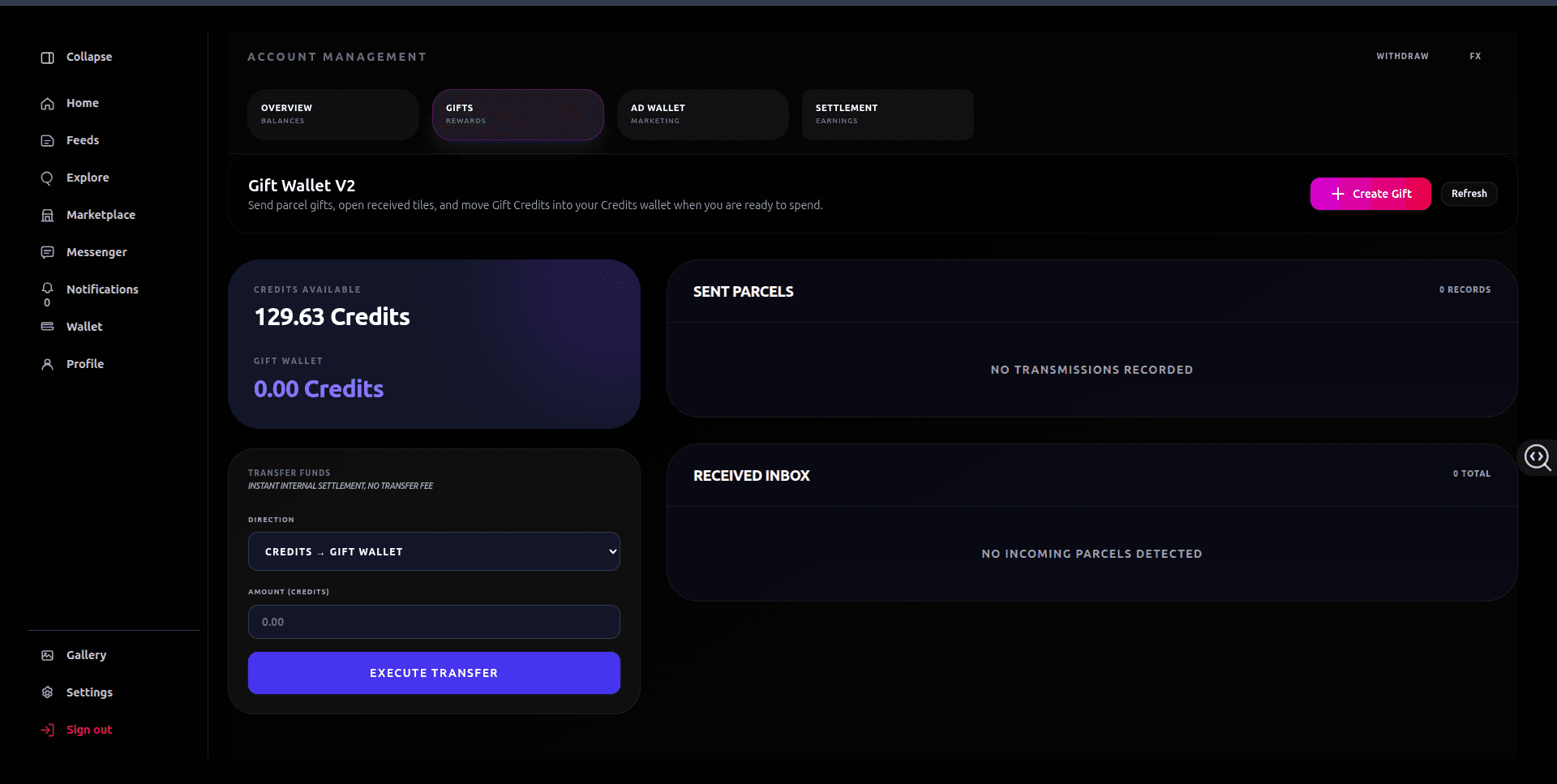1557x784 pixels.
Task: Click the floating code-inspect magnifier icon
Action: pos(1538,458)
